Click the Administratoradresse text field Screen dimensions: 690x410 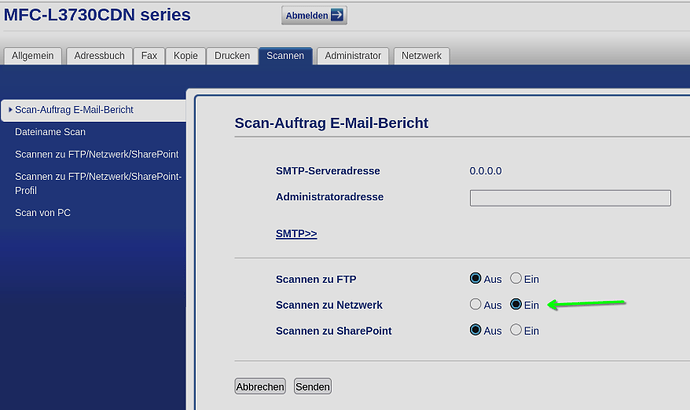coord(570,198)
